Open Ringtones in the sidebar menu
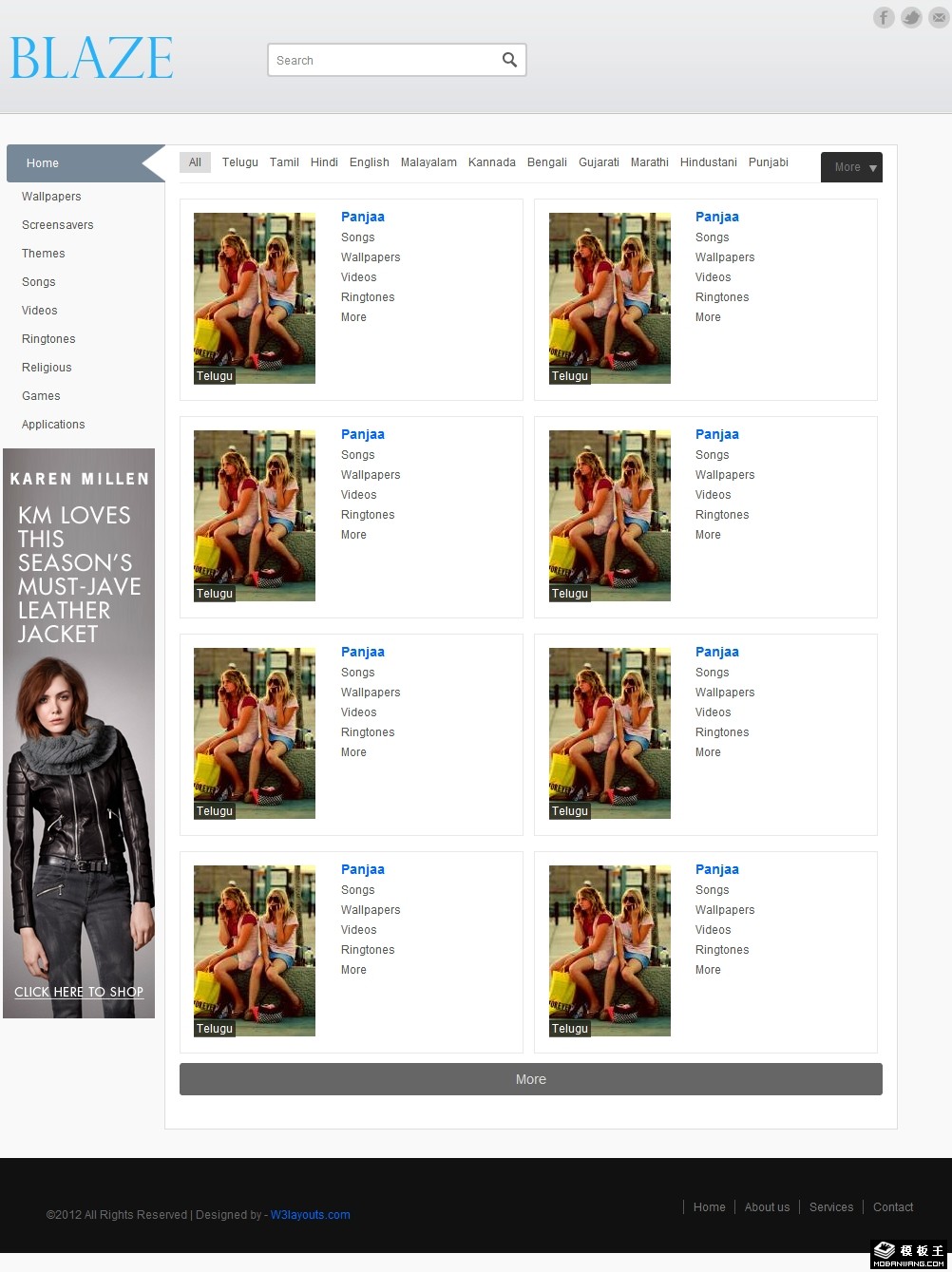 point(48,339)
